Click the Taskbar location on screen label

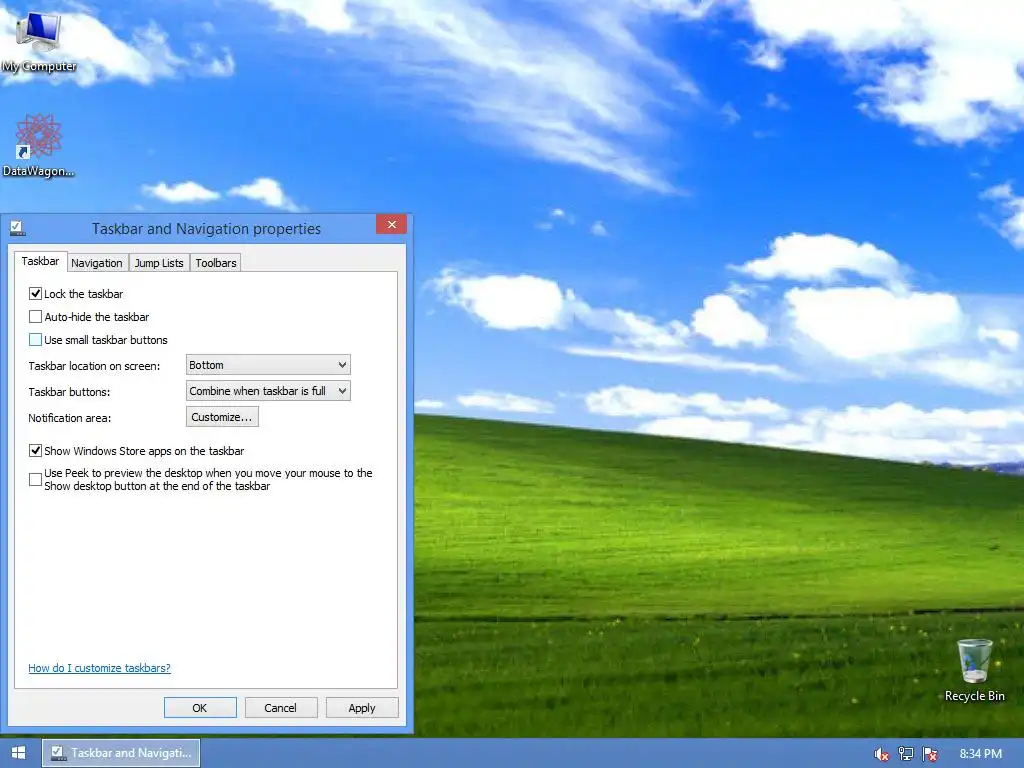pyautogui.click(x=94, y=366)
